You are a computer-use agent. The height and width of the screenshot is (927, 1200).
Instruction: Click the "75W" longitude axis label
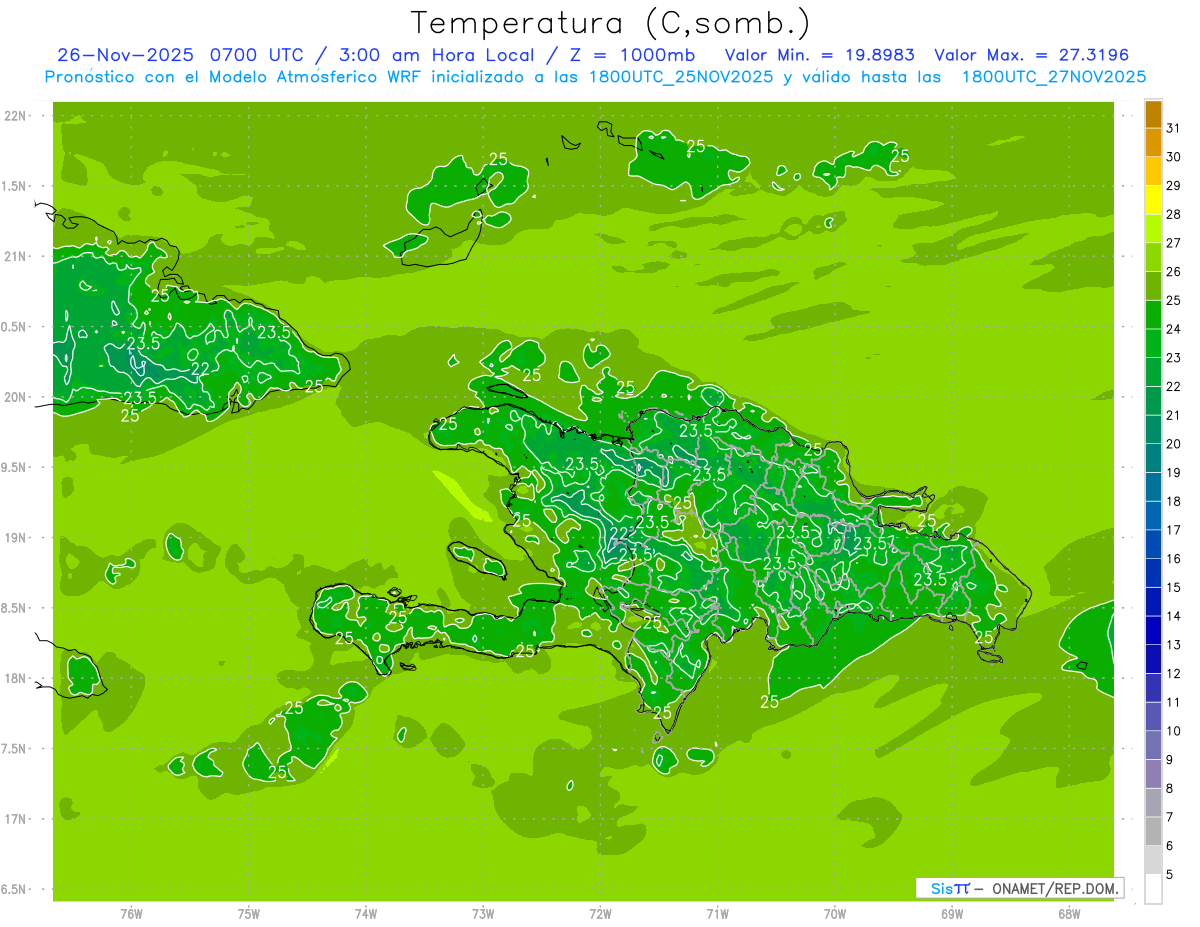click(249, 913)
